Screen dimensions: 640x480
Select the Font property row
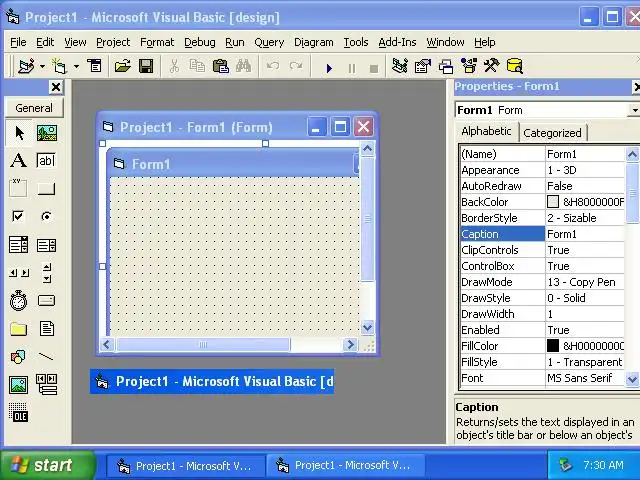tap(542, 378)
